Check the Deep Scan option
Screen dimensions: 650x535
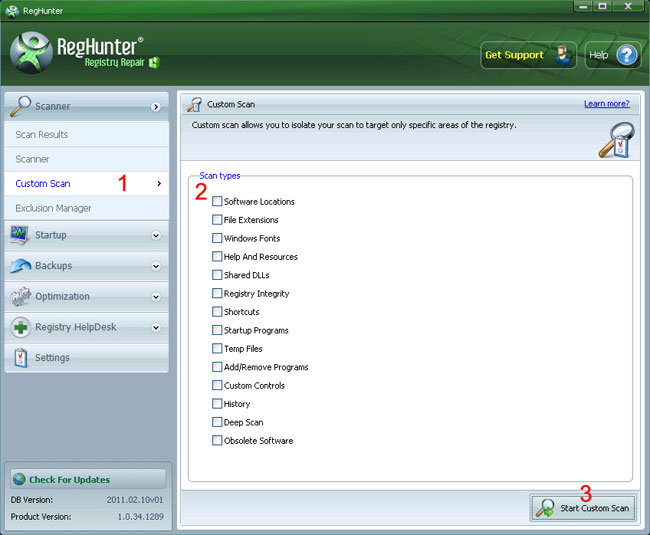point(217,422)
